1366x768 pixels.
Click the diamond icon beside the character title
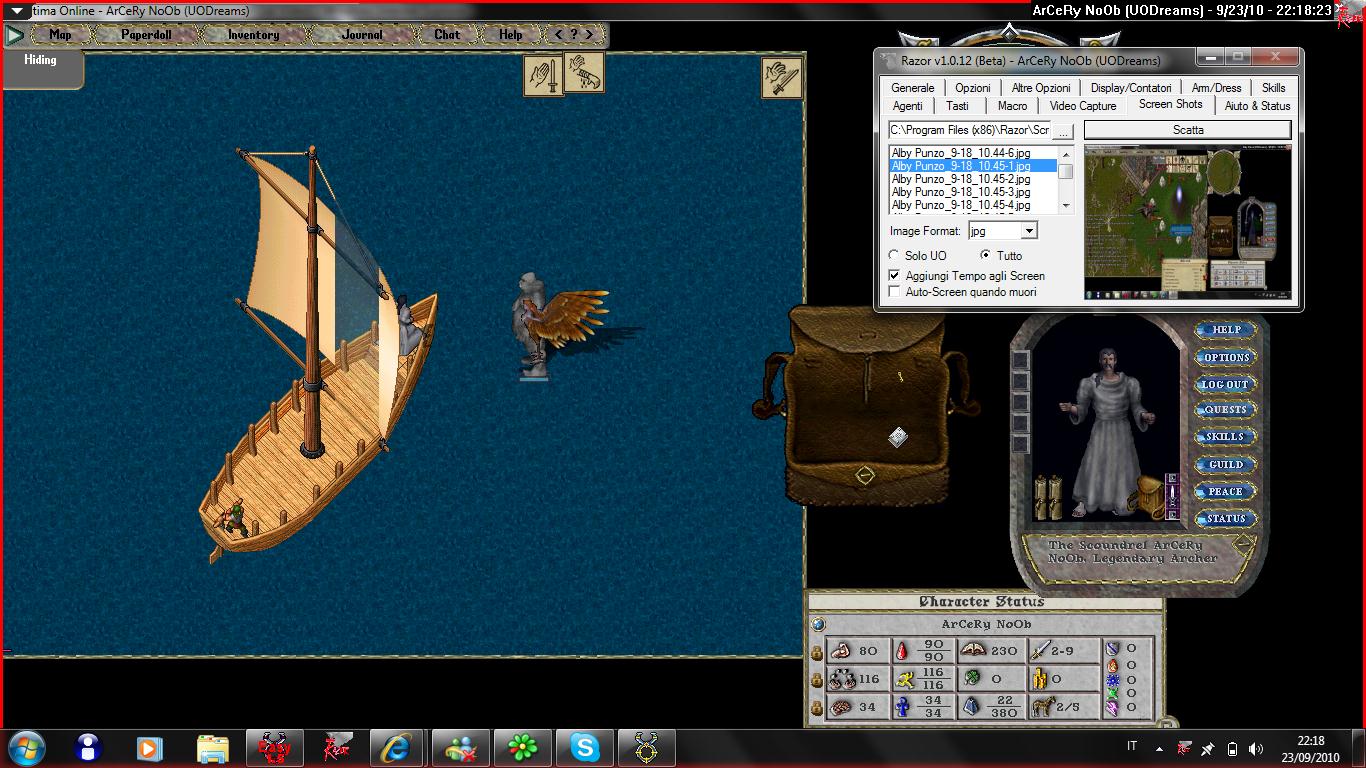1243,545
